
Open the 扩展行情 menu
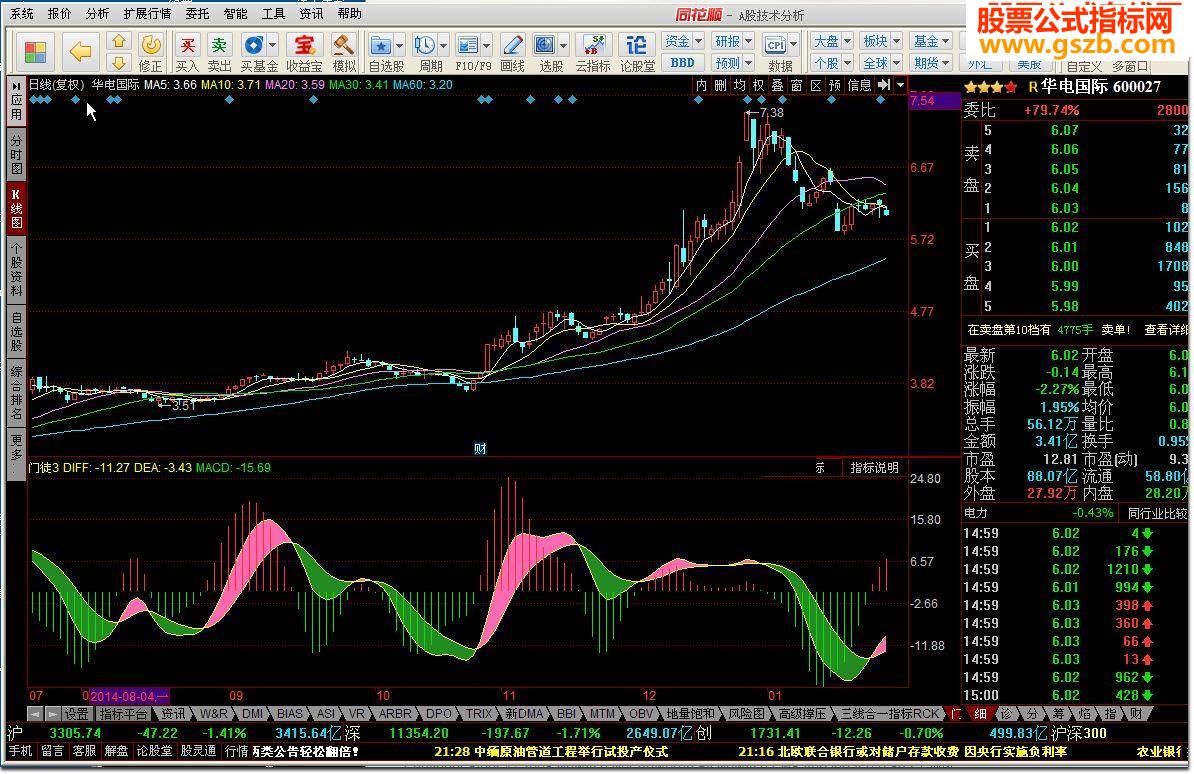147,14
